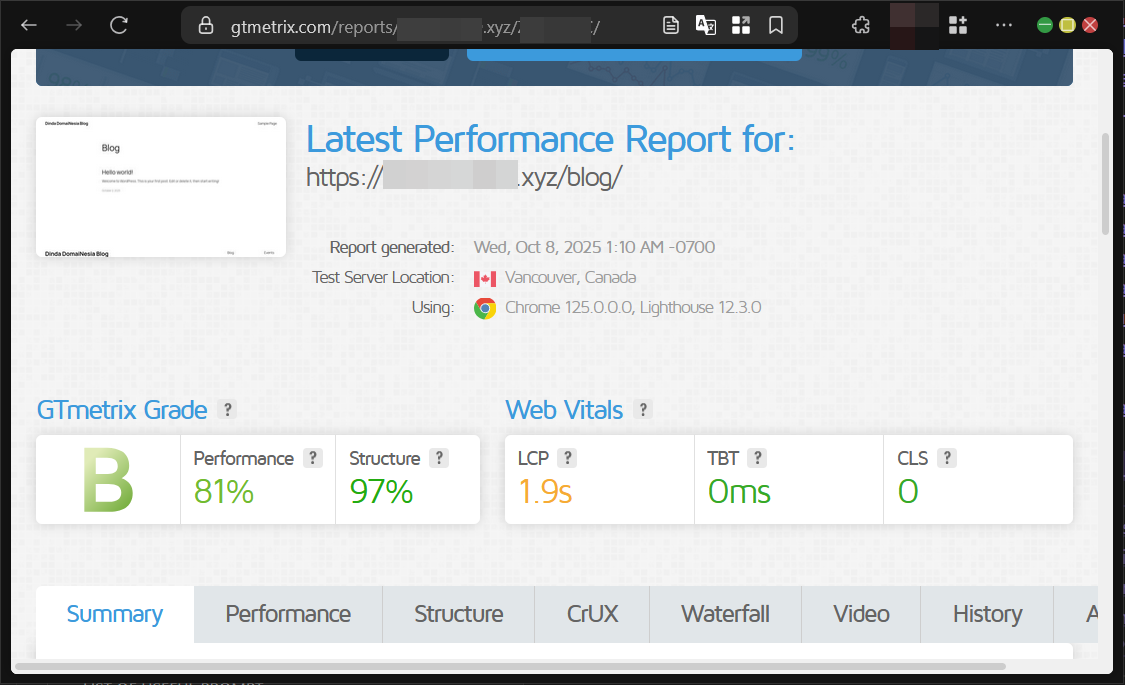
Task: Click the Chrome logo beside the browser version
Action: pos(484,308)
